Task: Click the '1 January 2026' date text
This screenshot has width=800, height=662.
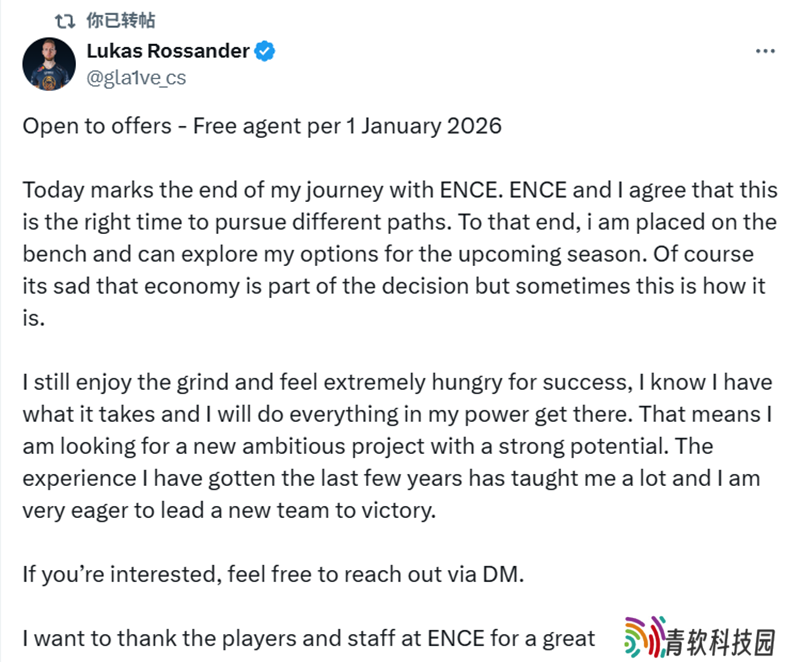Action: point(424,126)
